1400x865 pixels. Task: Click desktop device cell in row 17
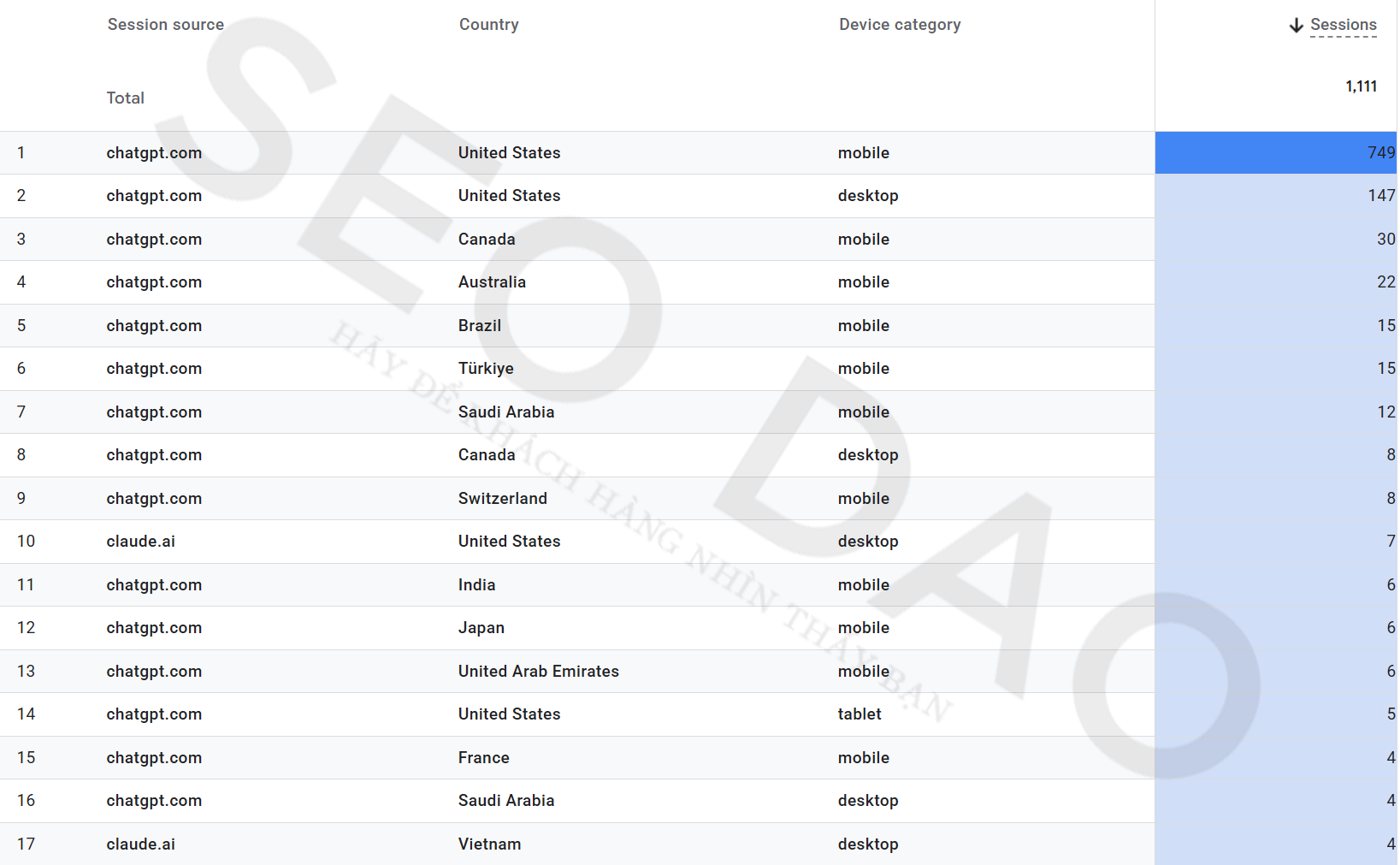click(868, 844)
